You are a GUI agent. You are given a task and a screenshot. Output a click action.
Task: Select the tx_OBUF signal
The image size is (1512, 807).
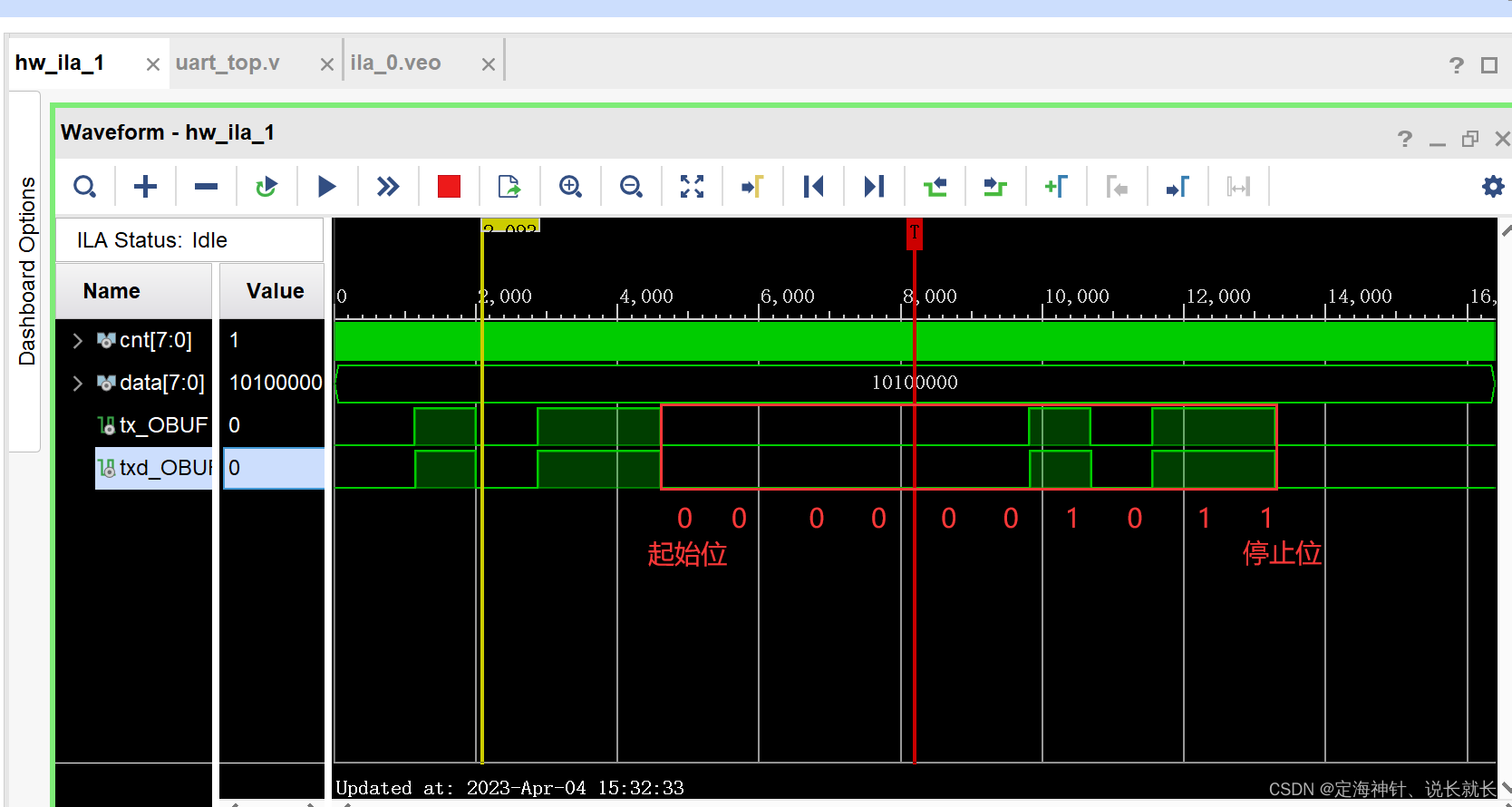pos(163,425)
